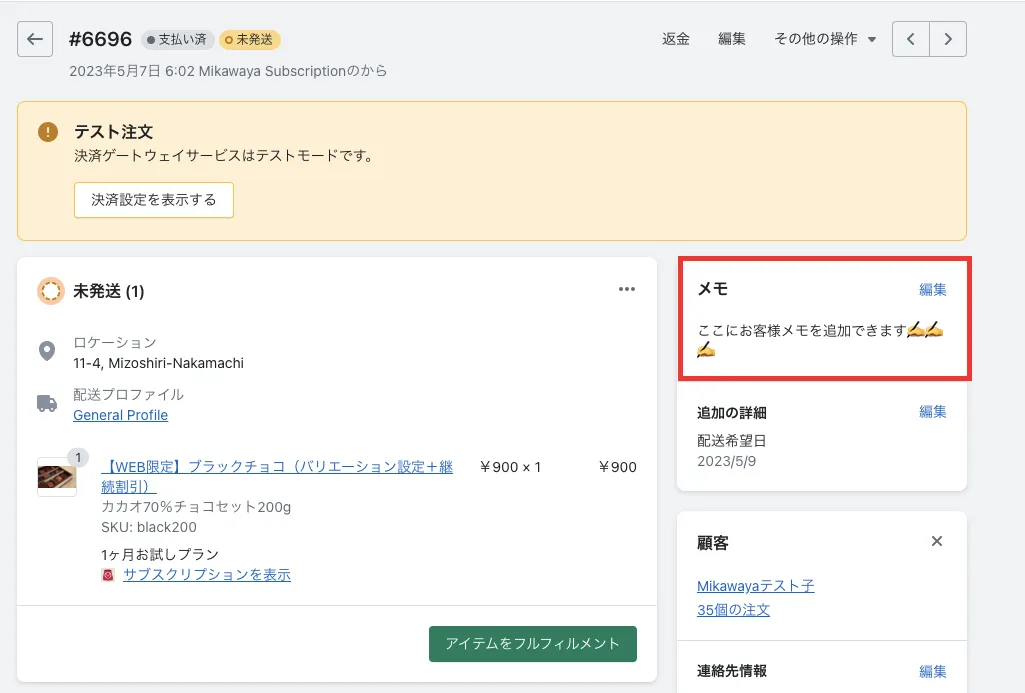Click the location pin icon
Viewport: 1025px width, 693px height.
(47, 351)
